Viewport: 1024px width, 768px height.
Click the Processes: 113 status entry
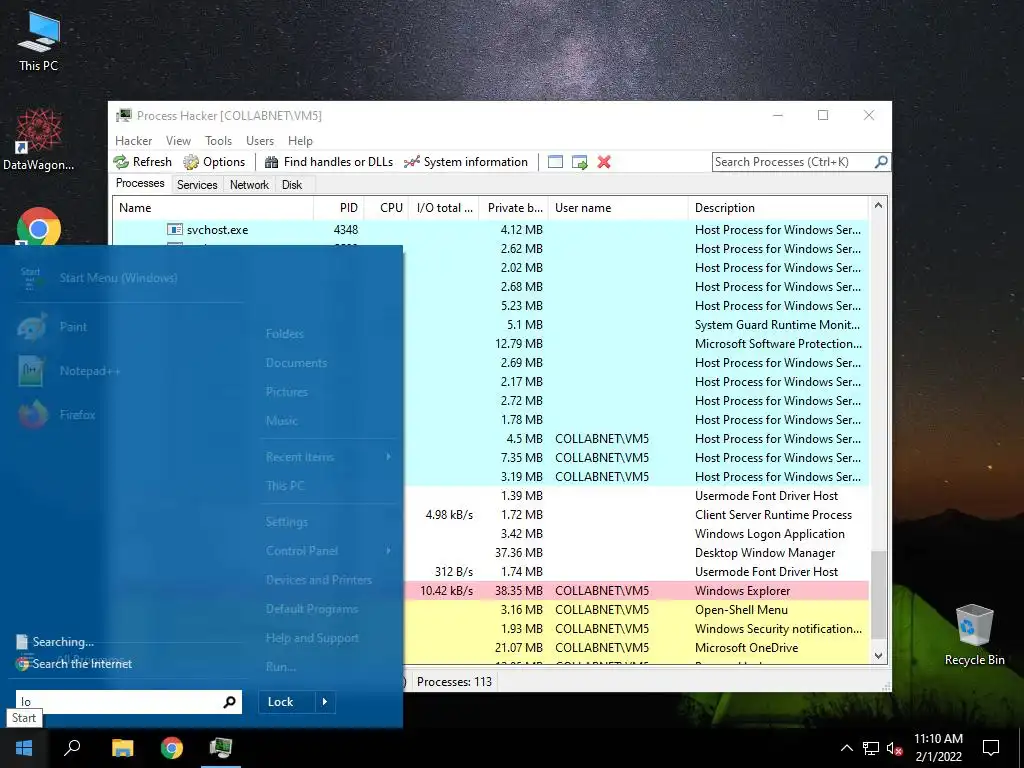455,682
